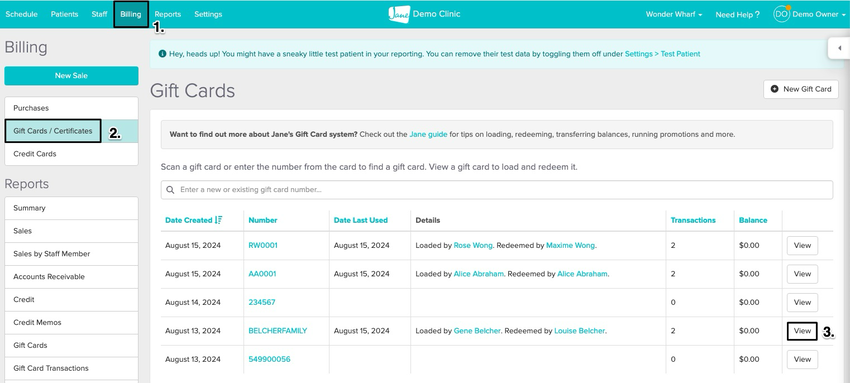Open the Jane guide link

pyautogui.click(x=428, y=134)
